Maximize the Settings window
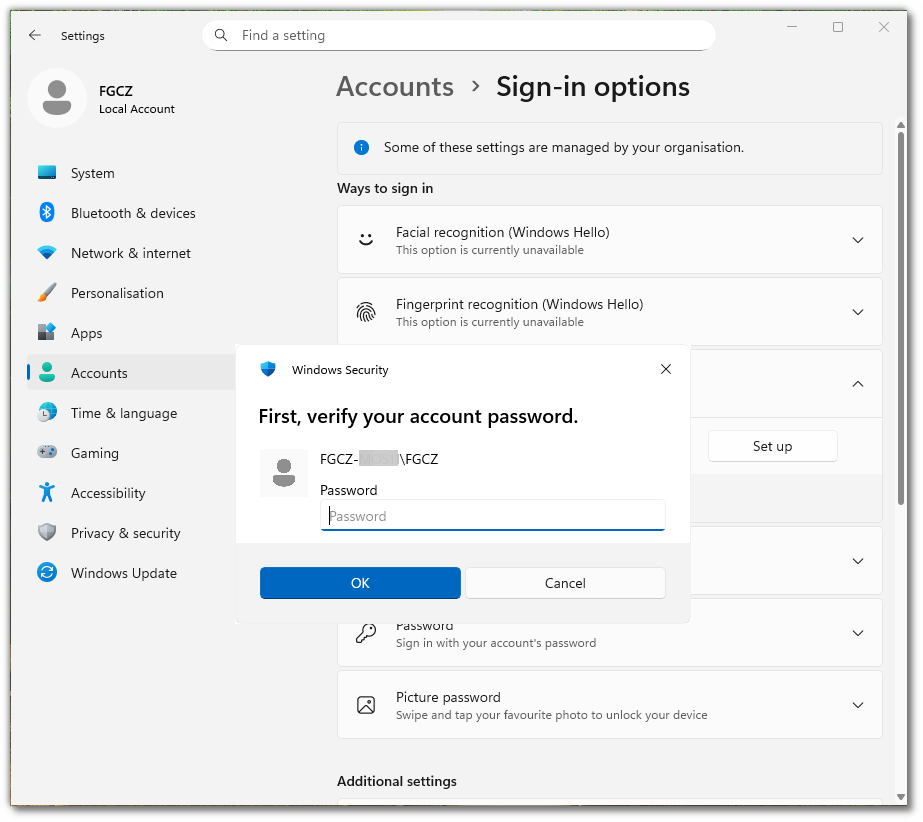 point(838,27)
